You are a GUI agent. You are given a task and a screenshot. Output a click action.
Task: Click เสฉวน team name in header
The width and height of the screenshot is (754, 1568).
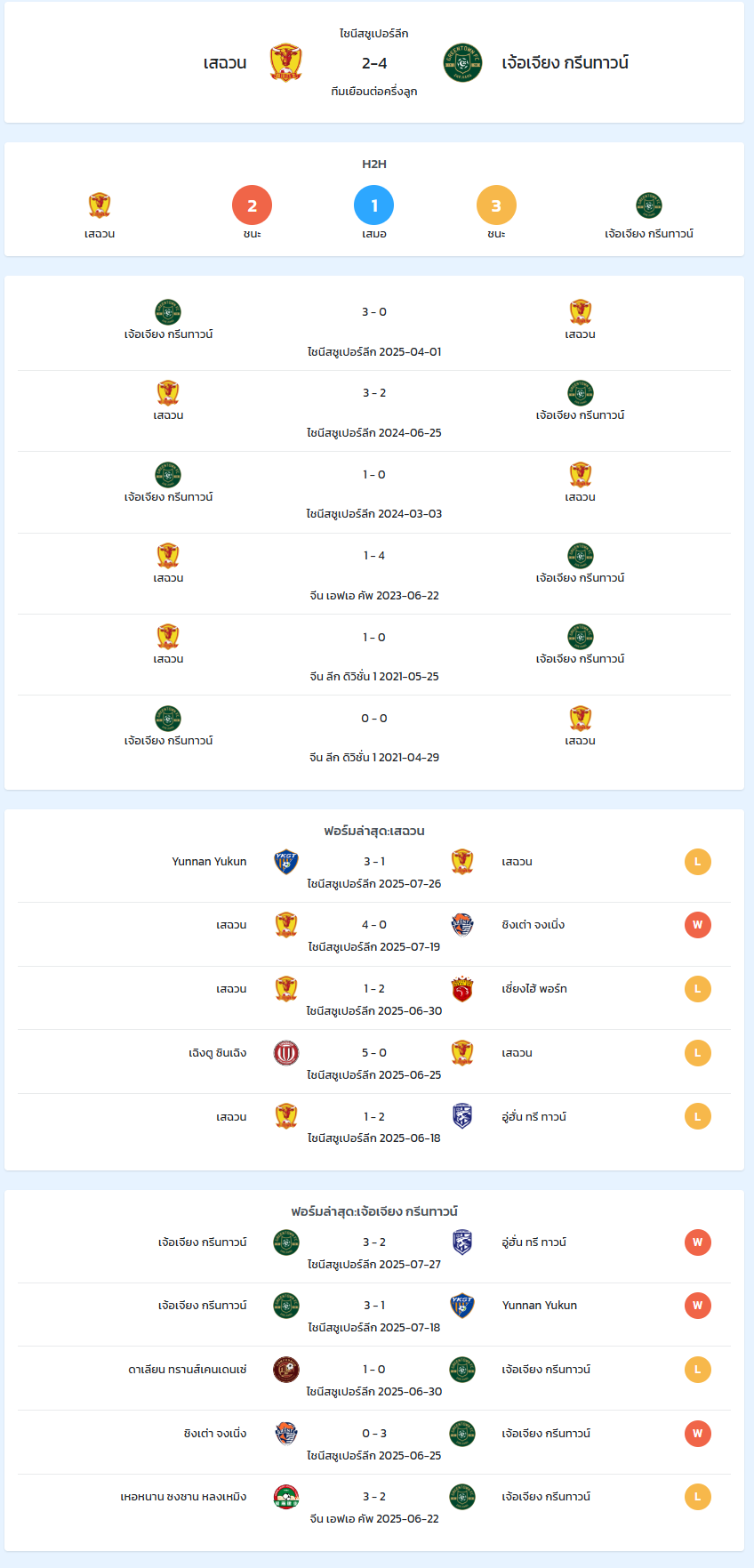tap(225, 63)
